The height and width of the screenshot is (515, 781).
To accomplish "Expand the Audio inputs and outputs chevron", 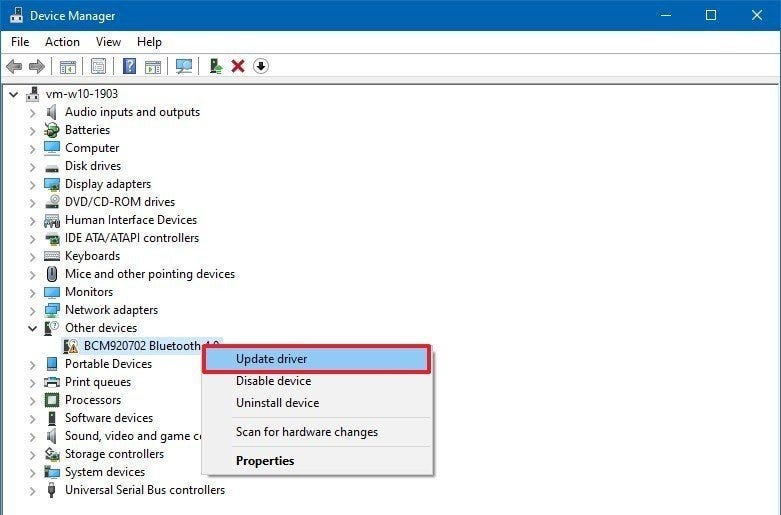I will point(32,113).
